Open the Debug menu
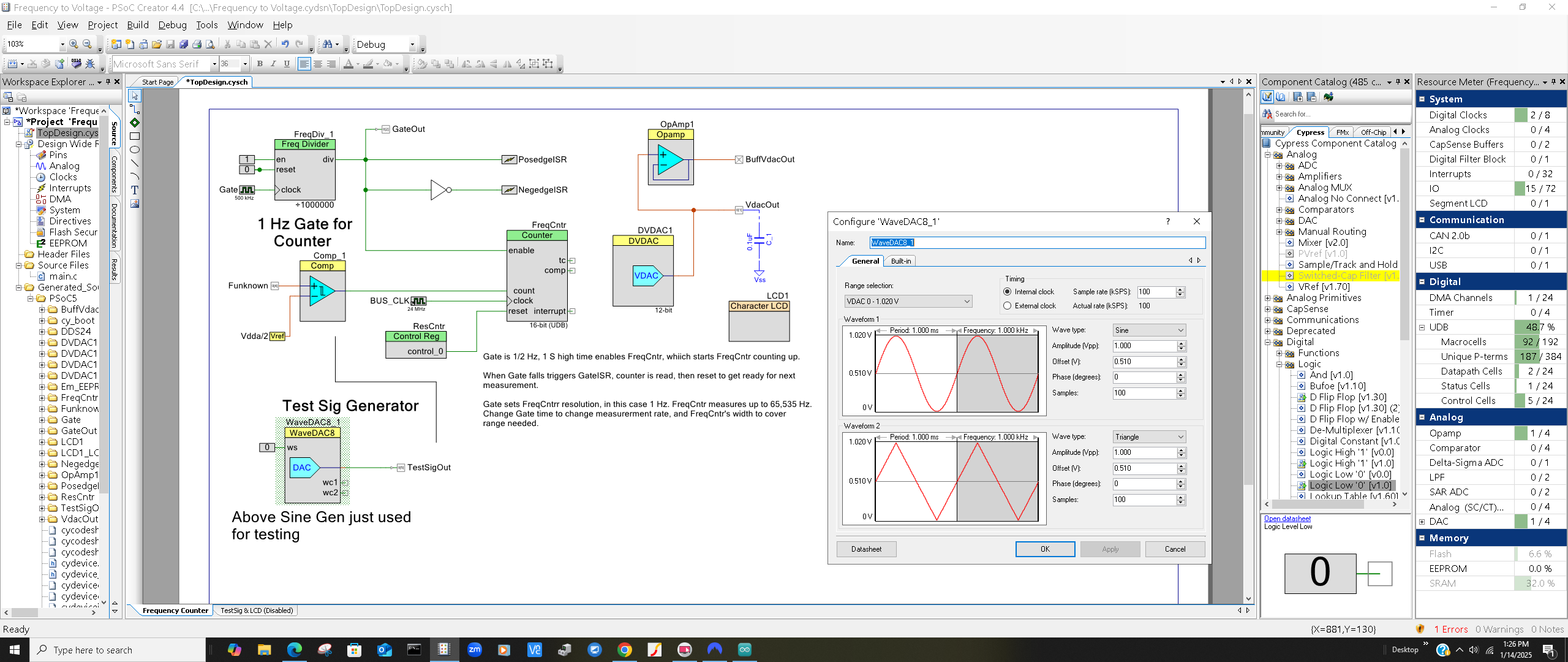Viewport: 1568px width, 662px height. [x=172, y=25]
